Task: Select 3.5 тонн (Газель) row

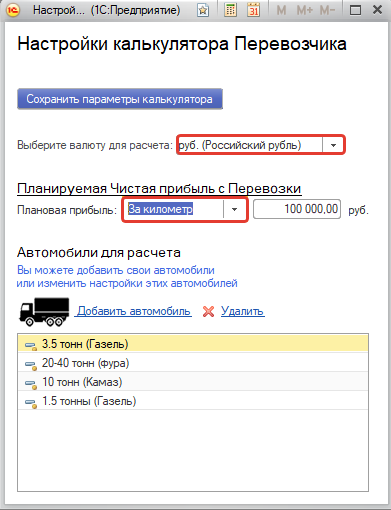Action: [x=193, y=344]
